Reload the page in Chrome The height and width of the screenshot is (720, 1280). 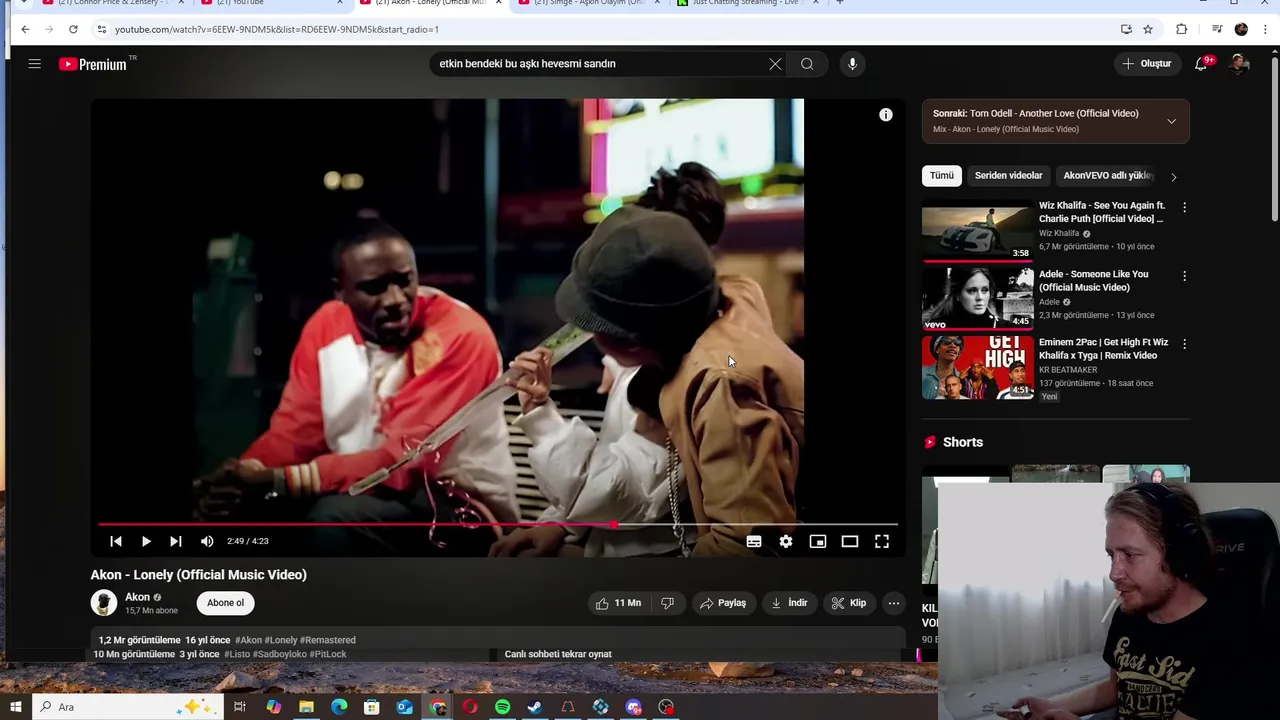(73, 29)
